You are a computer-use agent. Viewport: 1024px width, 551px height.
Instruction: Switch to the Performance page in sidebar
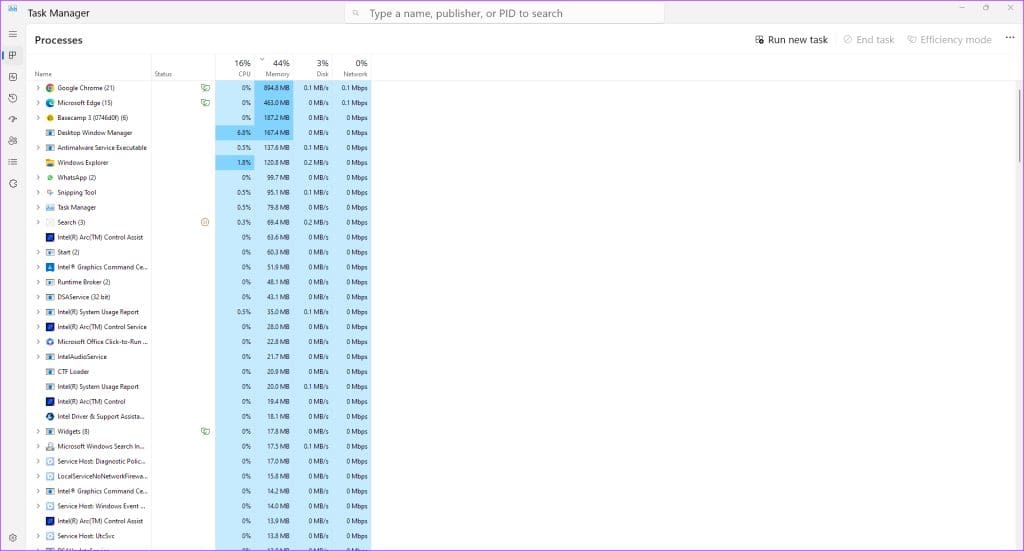pos(13,77)
